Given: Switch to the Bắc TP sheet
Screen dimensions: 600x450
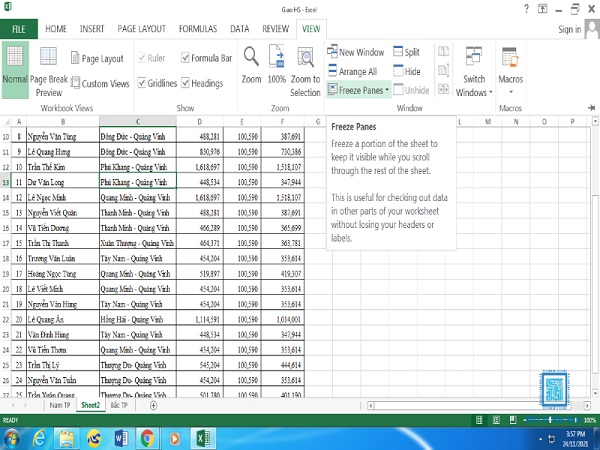Looking at the screenshot, I should pyautogui.click(x=119, y=405).
